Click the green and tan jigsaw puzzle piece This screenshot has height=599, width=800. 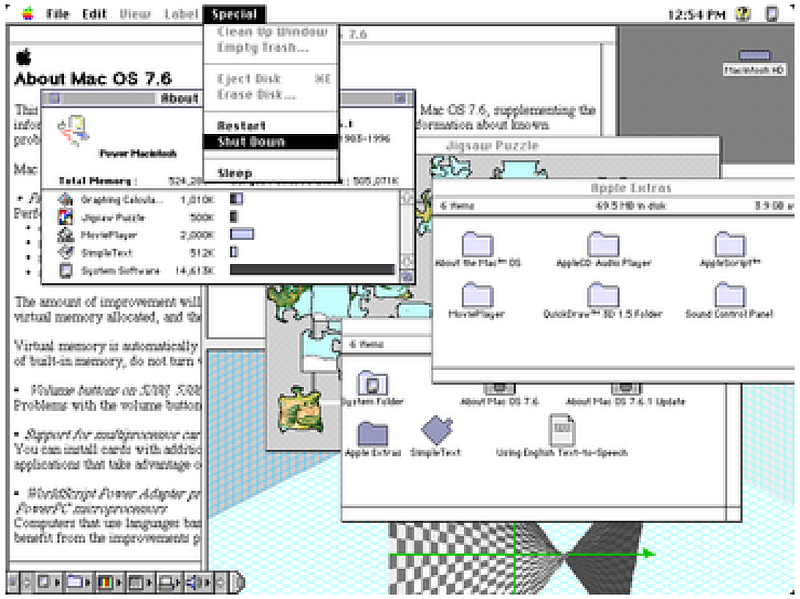tap(302, 410)
